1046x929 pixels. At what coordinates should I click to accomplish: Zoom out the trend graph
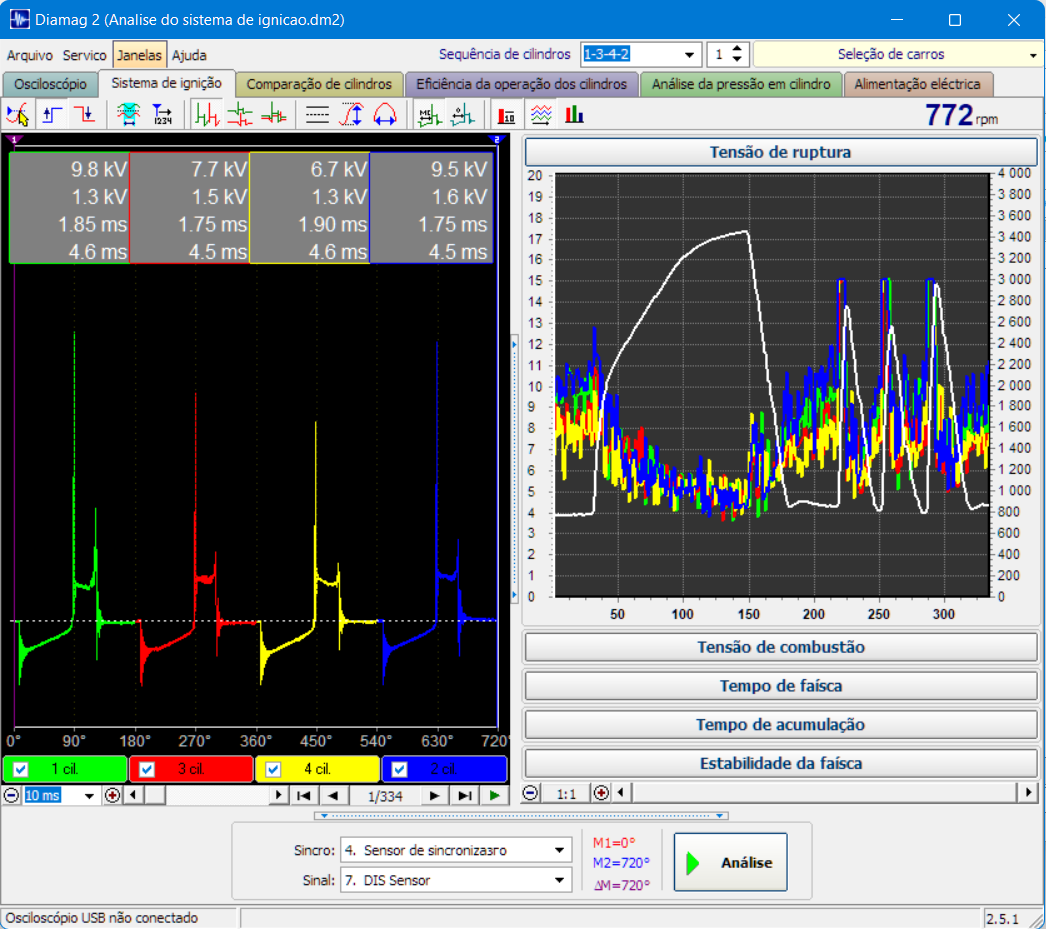530,793
